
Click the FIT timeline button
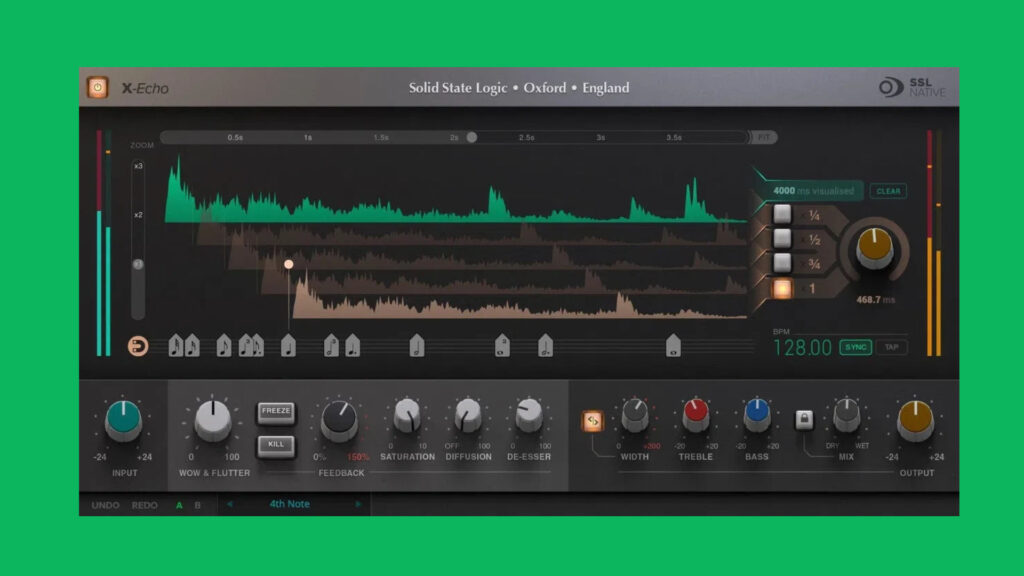(x=763, y=137)
